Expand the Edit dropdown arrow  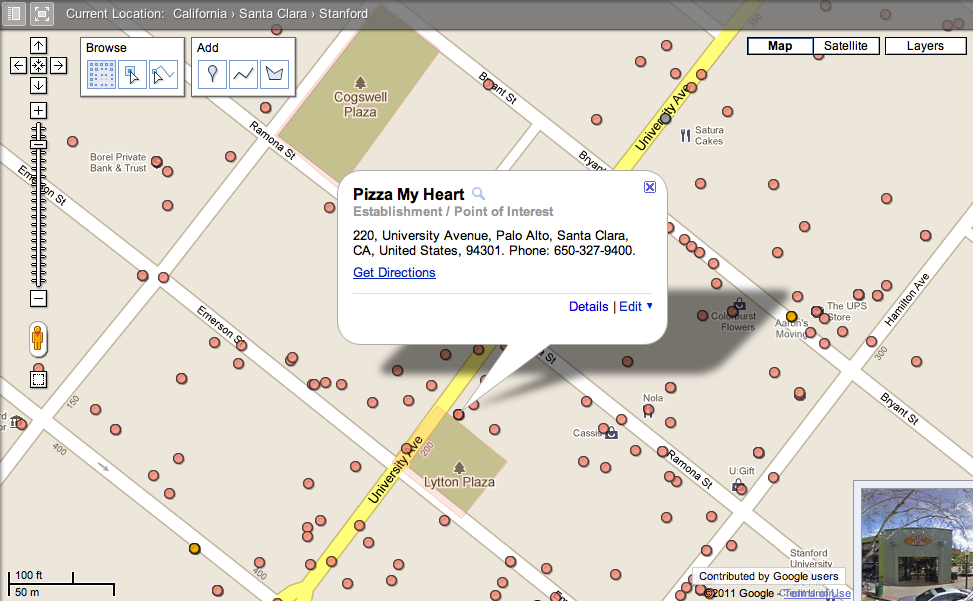click(650, 305)
